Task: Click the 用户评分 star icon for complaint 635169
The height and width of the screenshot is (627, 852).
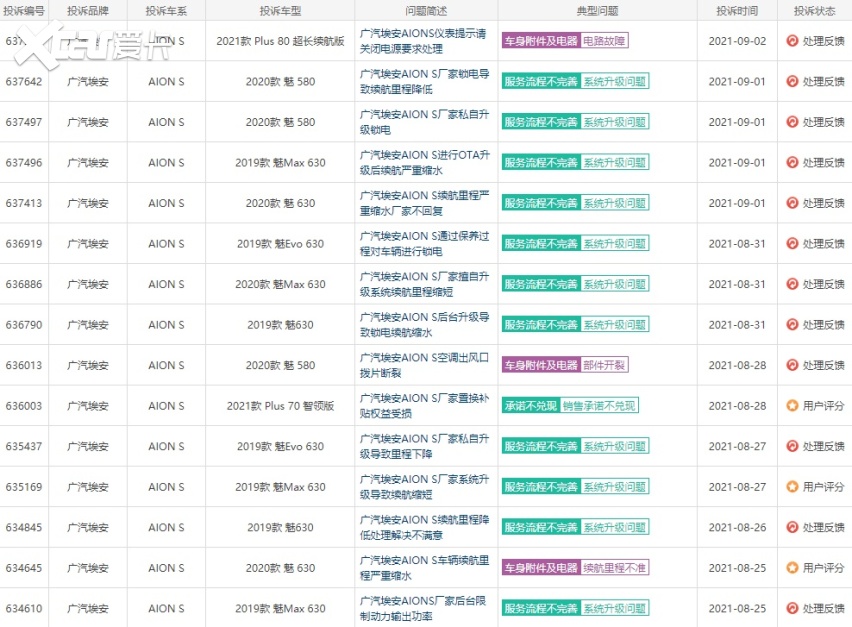Action: [x=792, y=487]
